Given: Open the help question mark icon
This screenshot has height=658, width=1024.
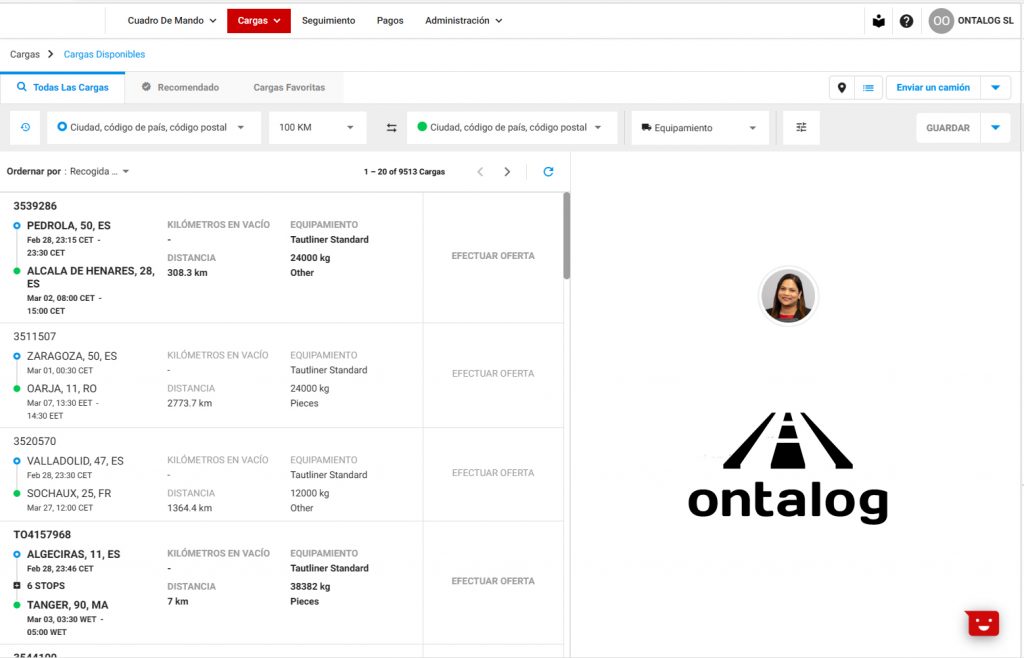Looking at the screenshot, I should (906, 21).
